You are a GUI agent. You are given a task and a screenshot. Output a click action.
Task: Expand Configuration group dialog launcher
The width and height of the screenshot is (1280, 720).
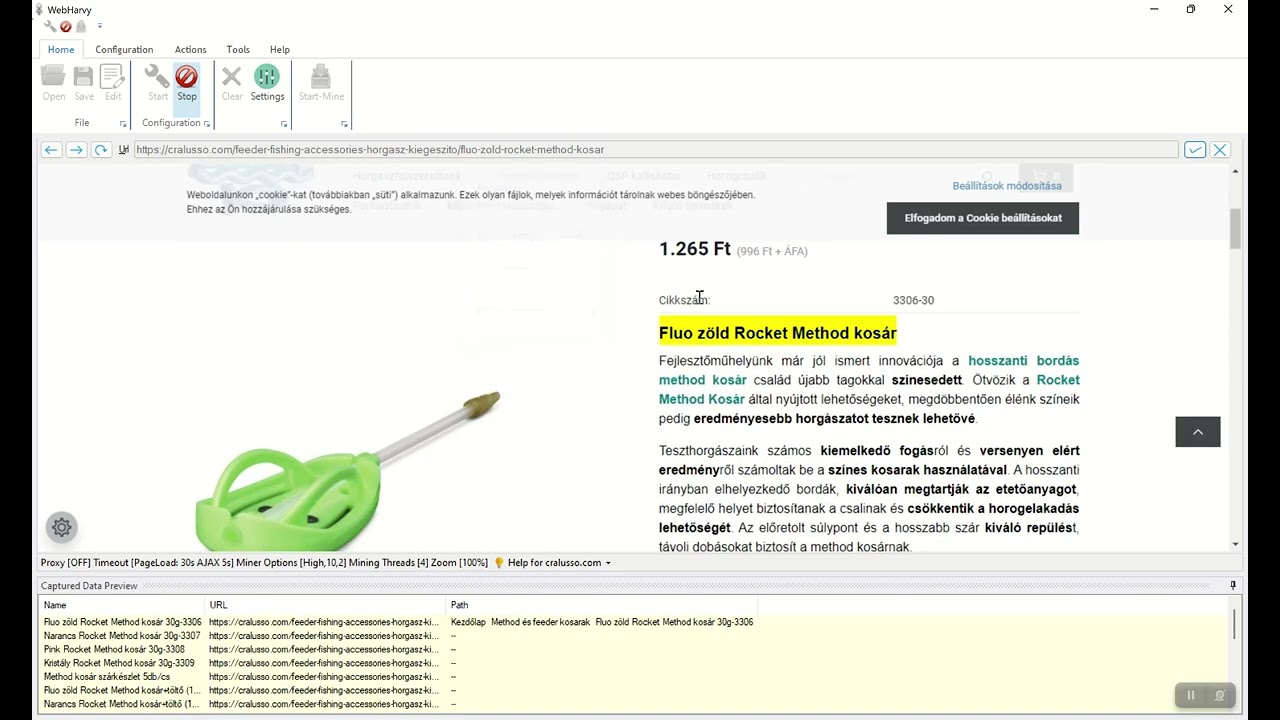pyautogui.click(x=207, y=124)
